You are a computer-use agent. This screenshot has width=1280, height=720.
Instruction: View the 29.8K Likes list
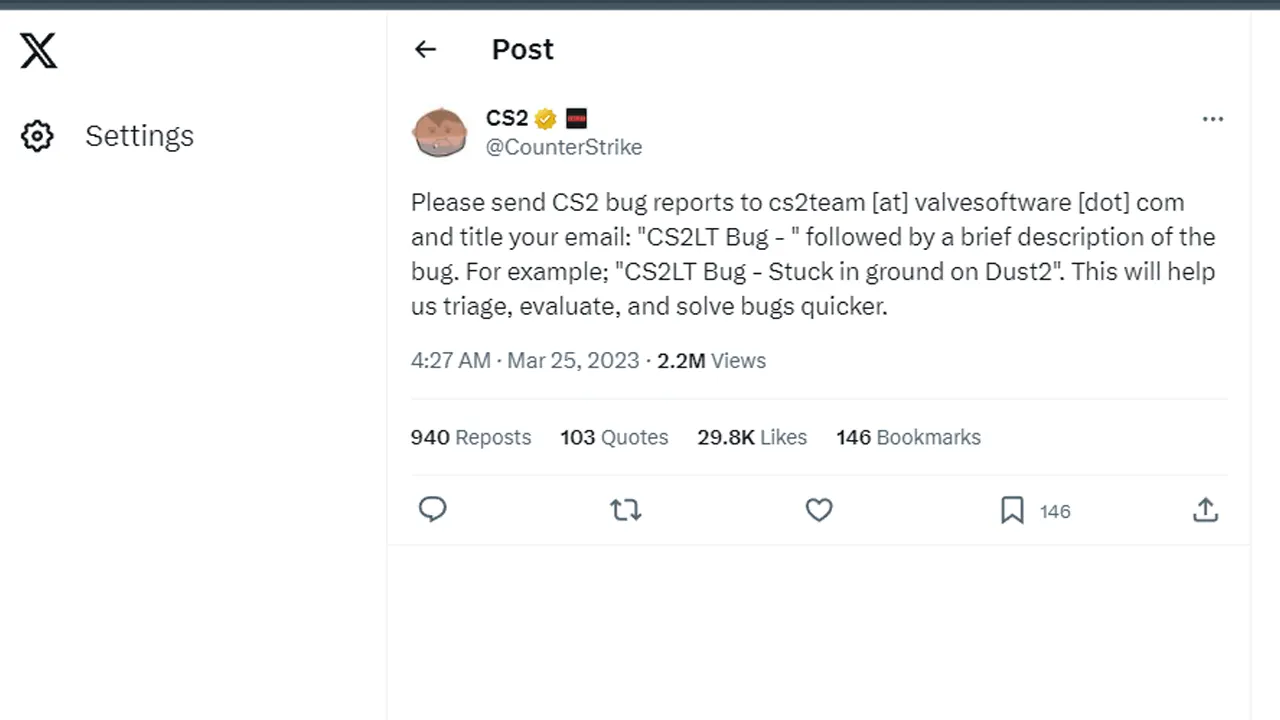click(752, 437)
